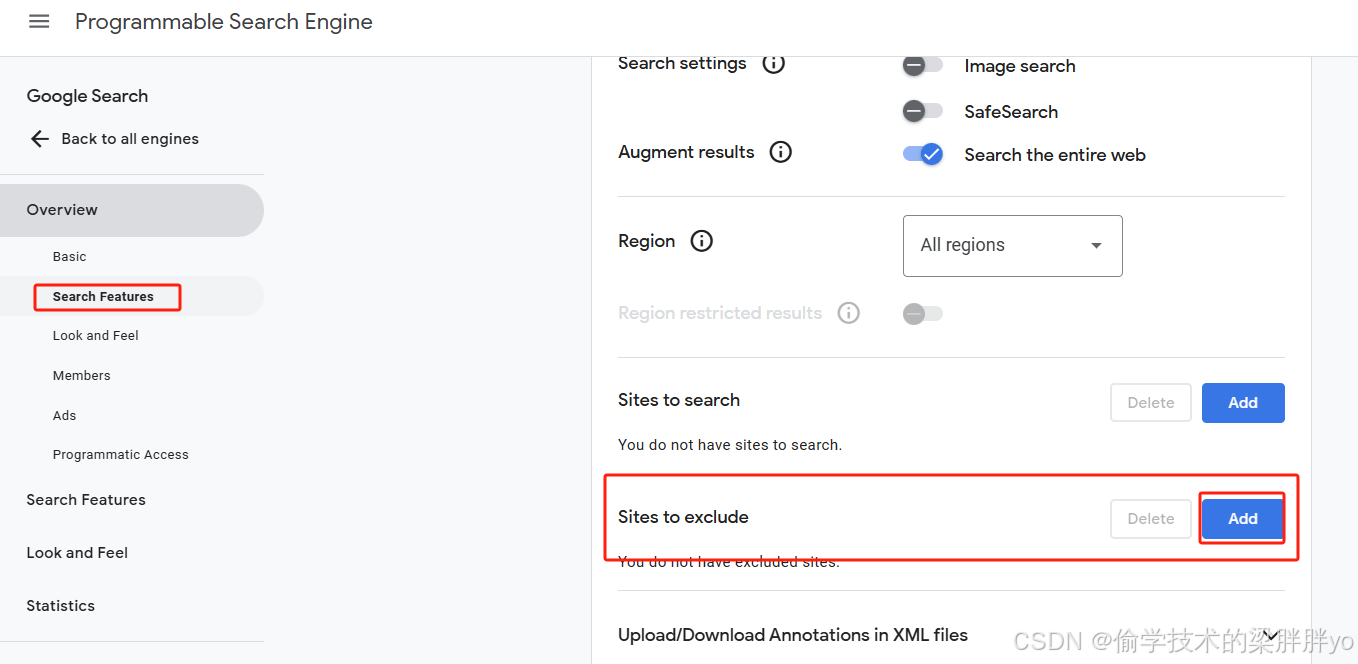1358x664 pixels.
Task: Click Delete button for Sites to exclude
Action: tap(1151, 519)
